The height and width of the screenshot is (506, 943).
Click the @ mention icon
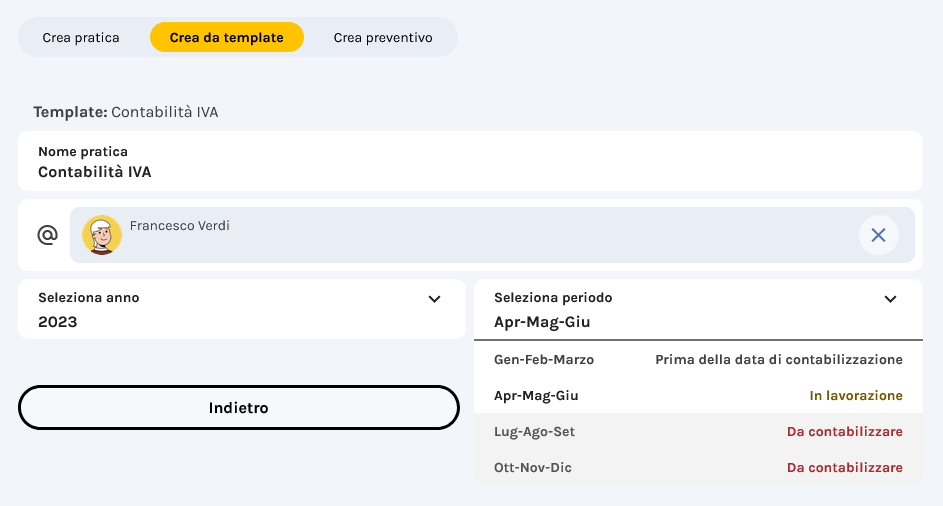tap(47, 235)
